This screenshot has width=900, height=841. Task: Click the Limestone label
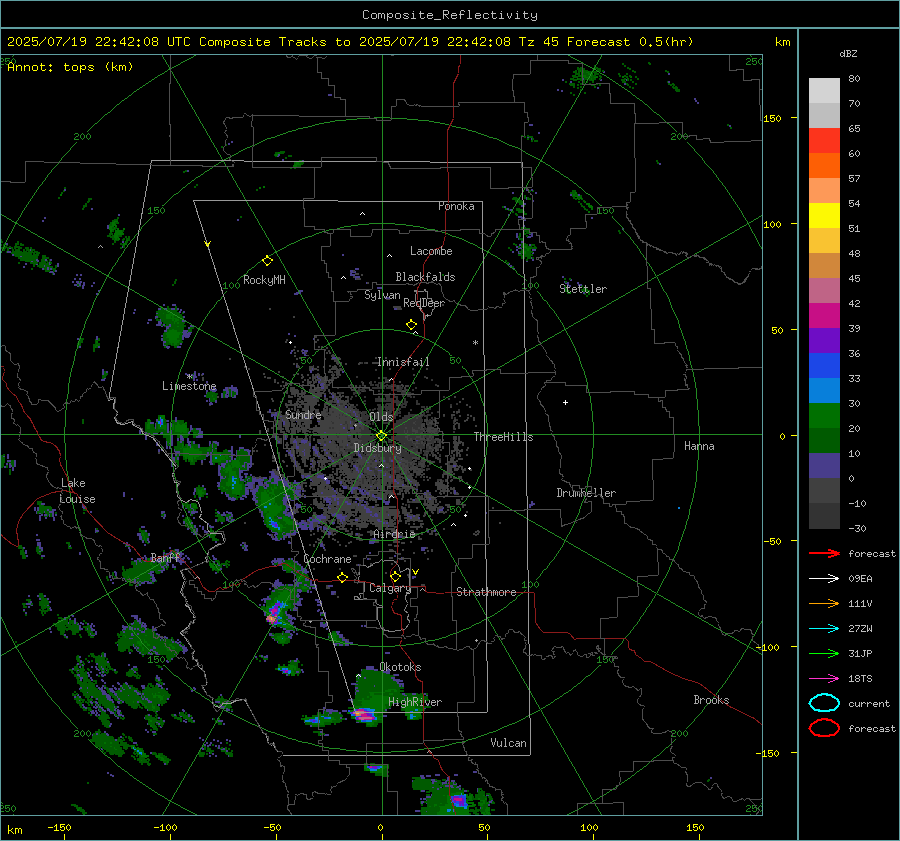click(189, 386)
